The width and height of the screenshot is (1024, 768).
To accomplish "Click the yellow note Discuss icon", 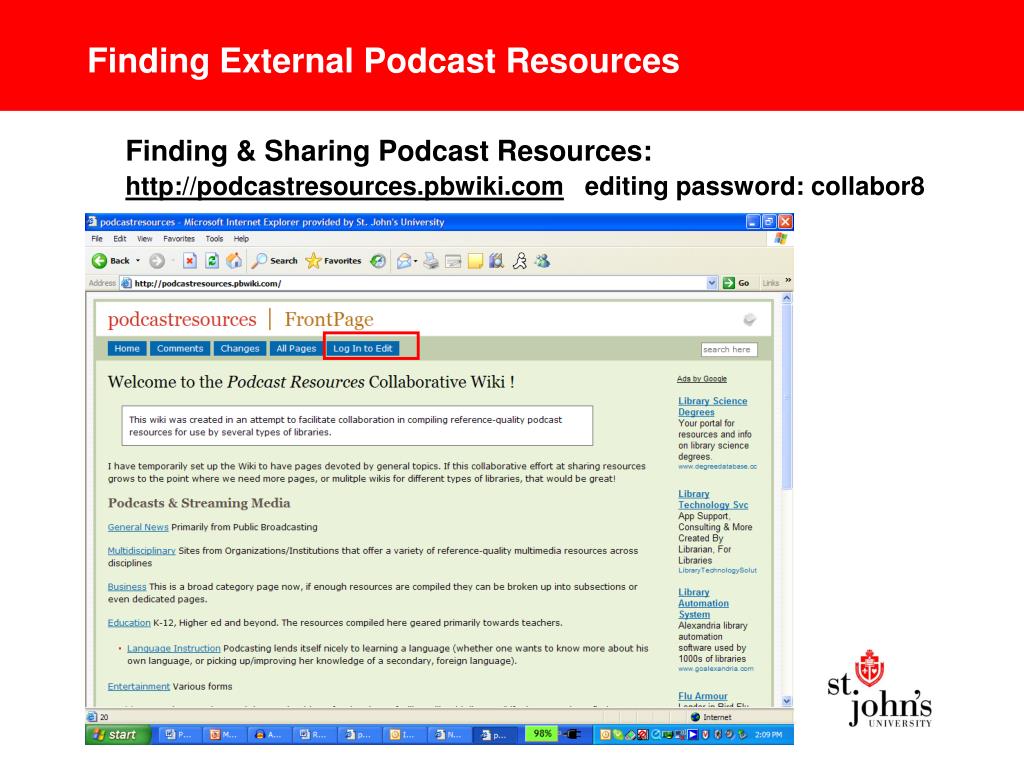I will click(x=475, y=262).
